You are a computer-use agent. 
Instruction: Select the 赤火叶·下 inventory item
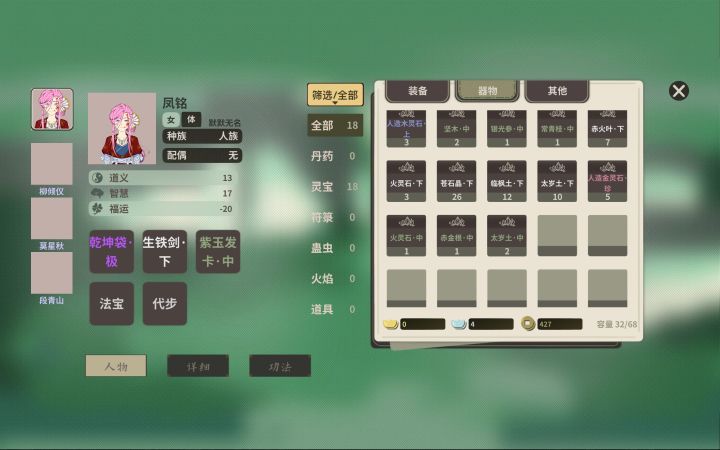tap(607, 129)
